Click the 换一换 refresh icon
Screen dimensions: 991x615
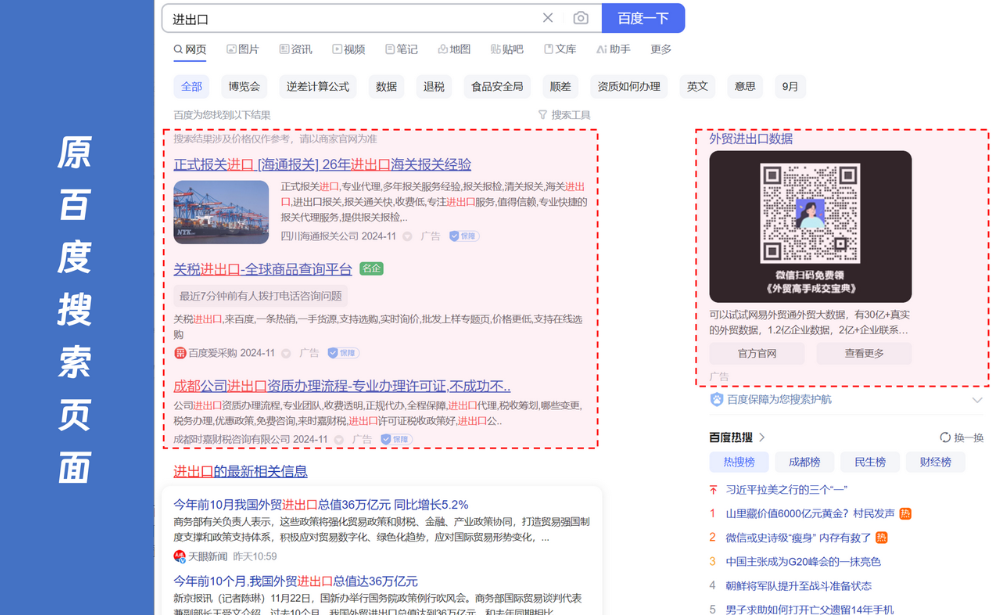tap(945, 438)
